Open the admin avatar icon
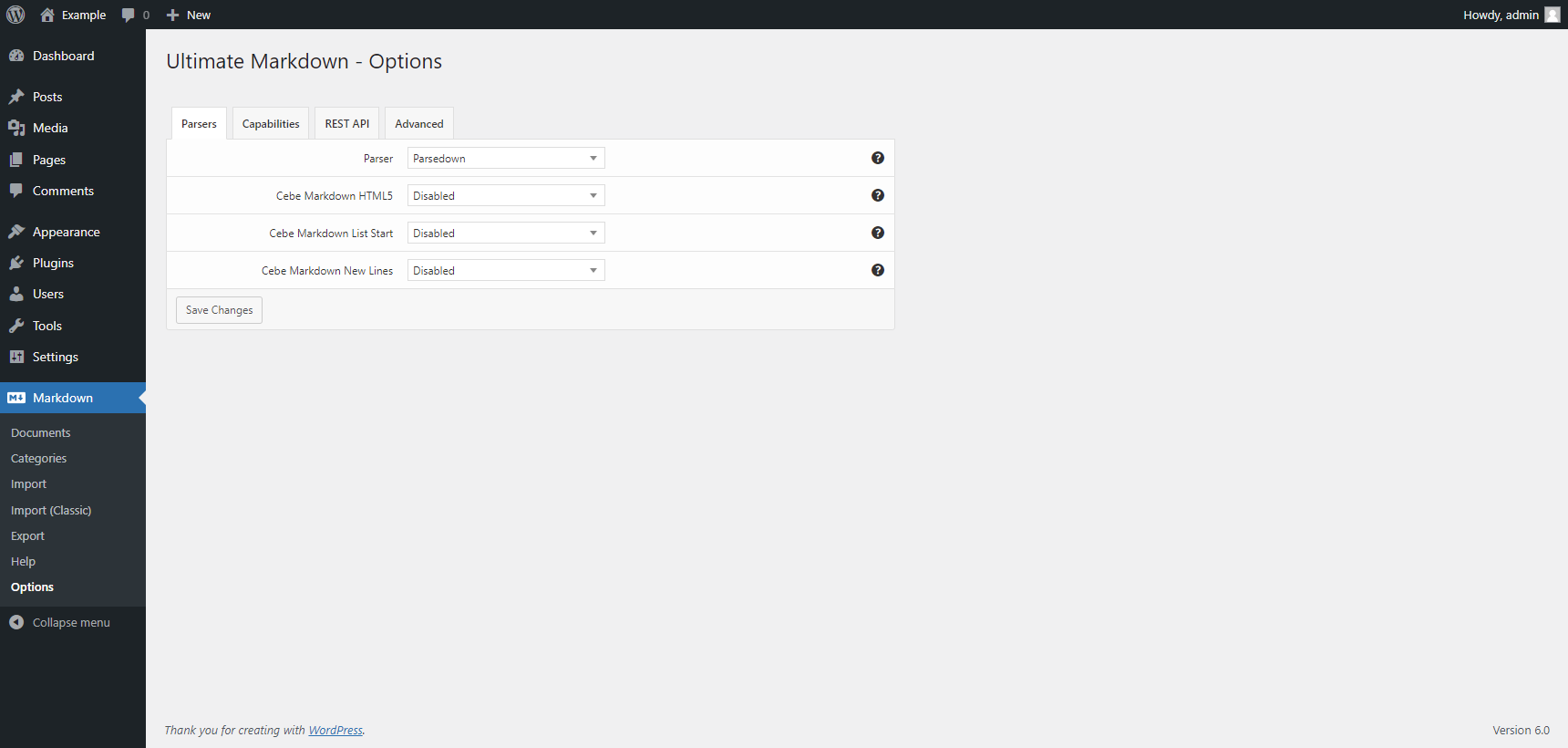 pyautogui.click(x=1553, y=15)
